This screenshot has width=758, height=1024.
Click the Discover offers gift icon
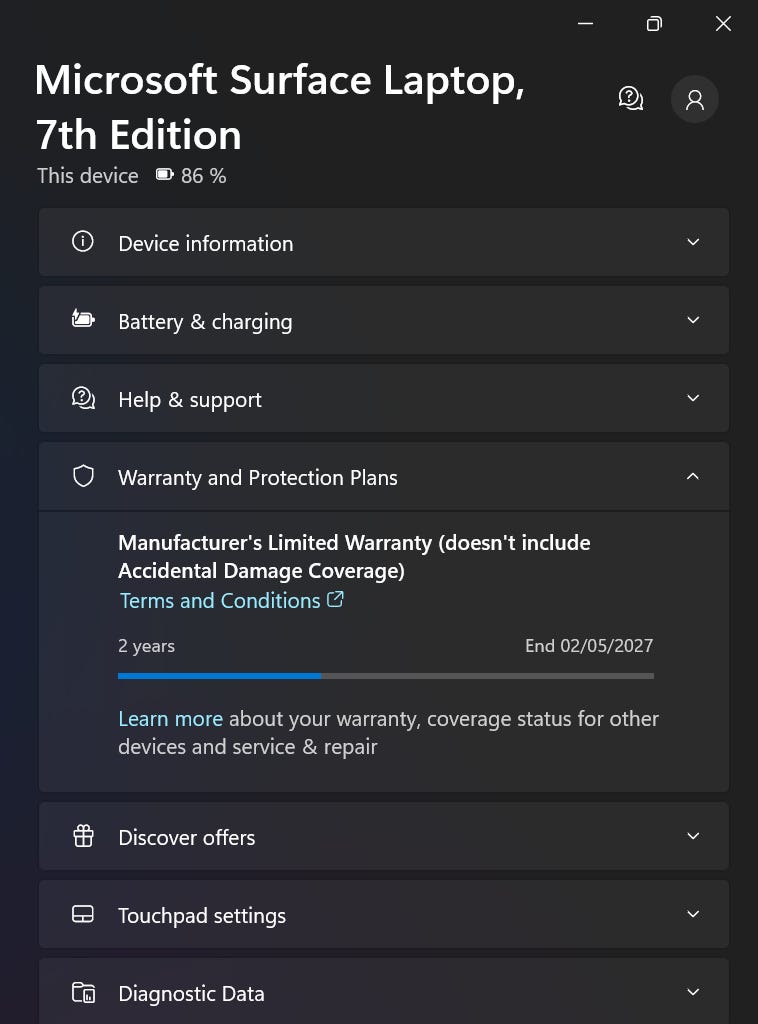tap(83, 836)
